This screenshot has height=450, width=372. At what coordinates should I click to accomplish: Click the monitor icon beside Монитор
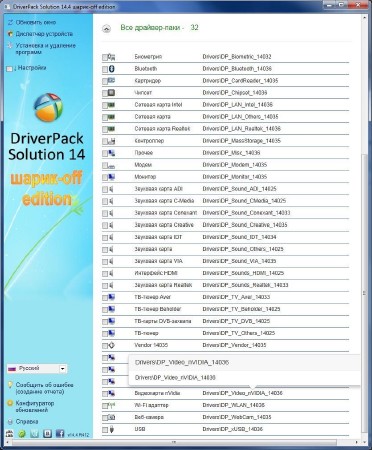pos(112,177)
